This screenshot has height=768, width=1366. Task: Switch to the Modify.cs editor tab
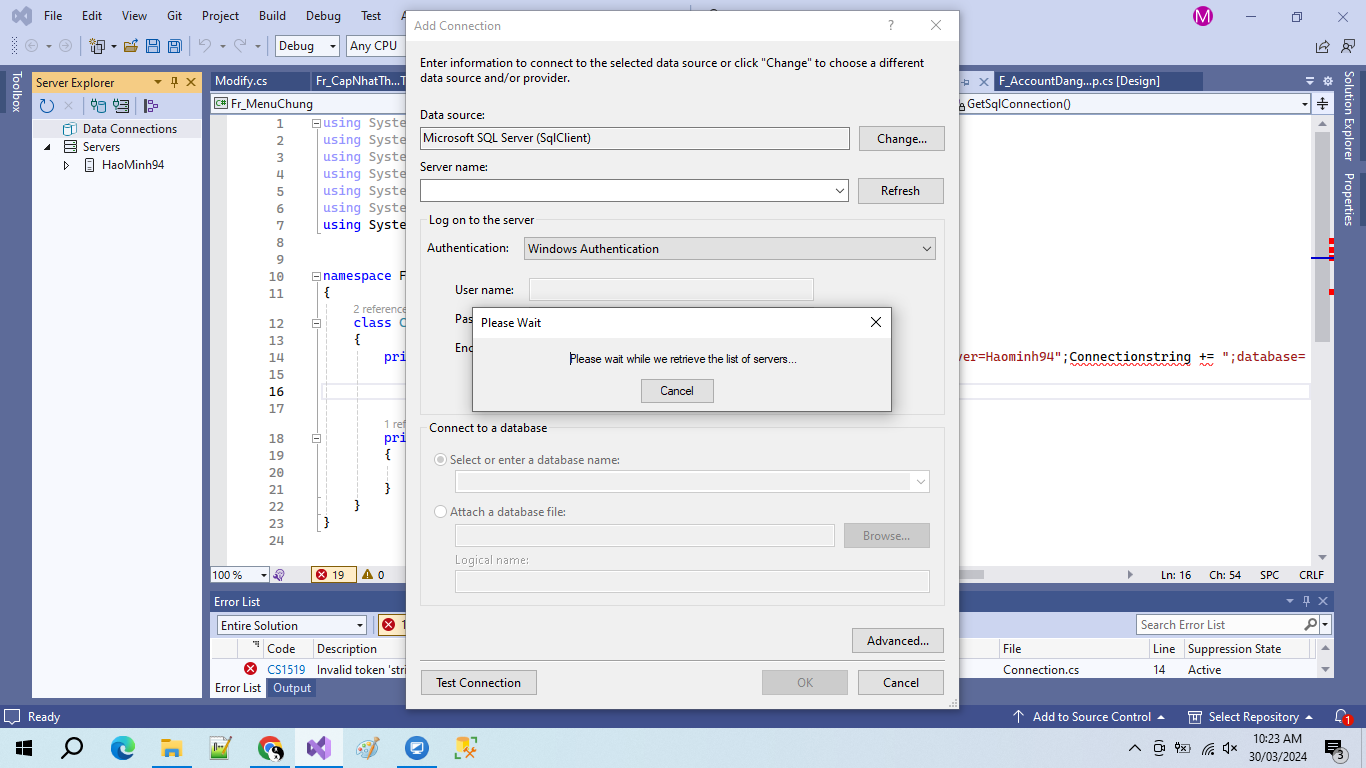pyautogui.click(x=241, y=82)
